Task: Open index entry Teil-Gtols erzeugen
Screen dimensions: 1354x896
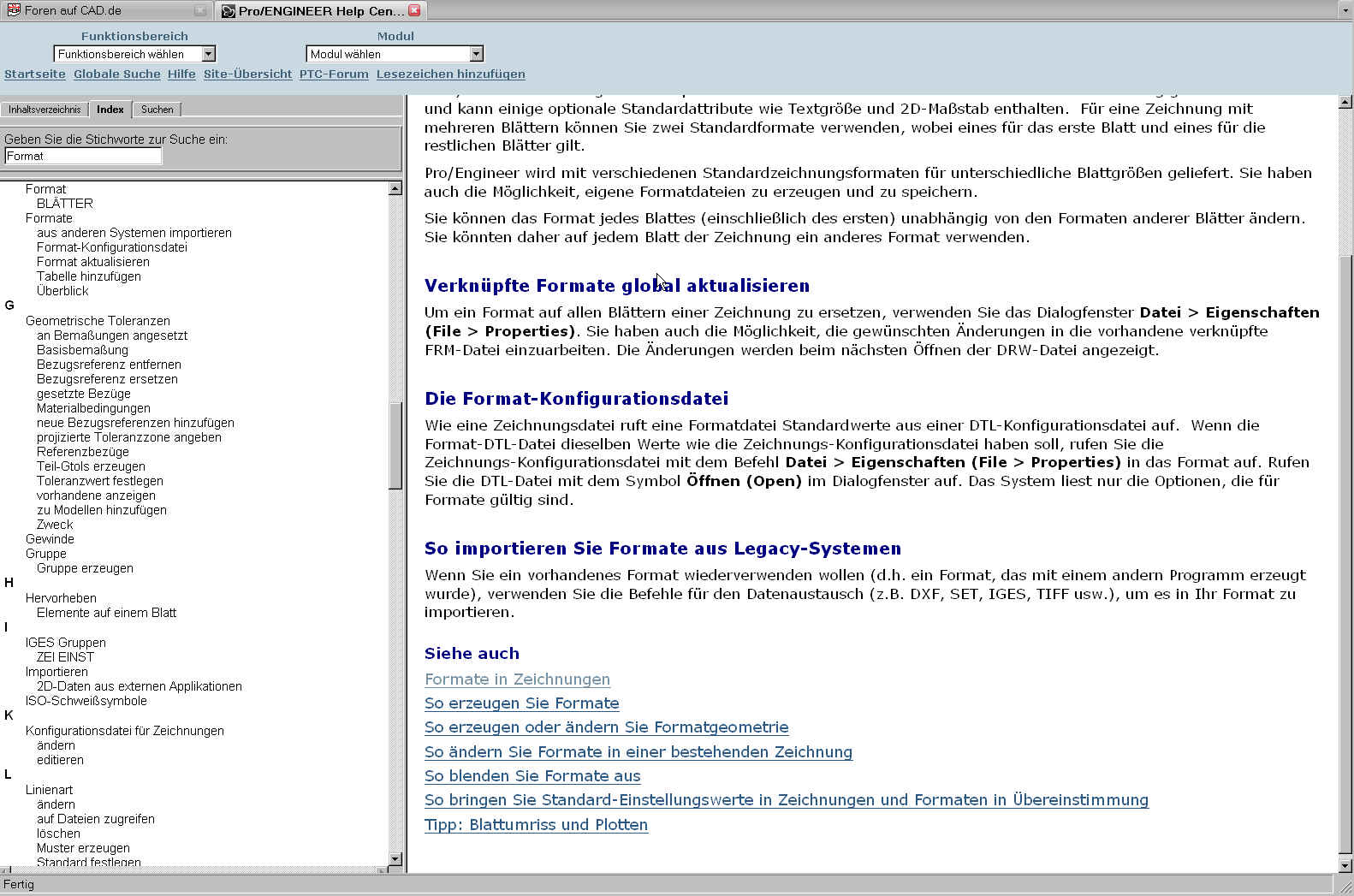Action: [91, 466]
